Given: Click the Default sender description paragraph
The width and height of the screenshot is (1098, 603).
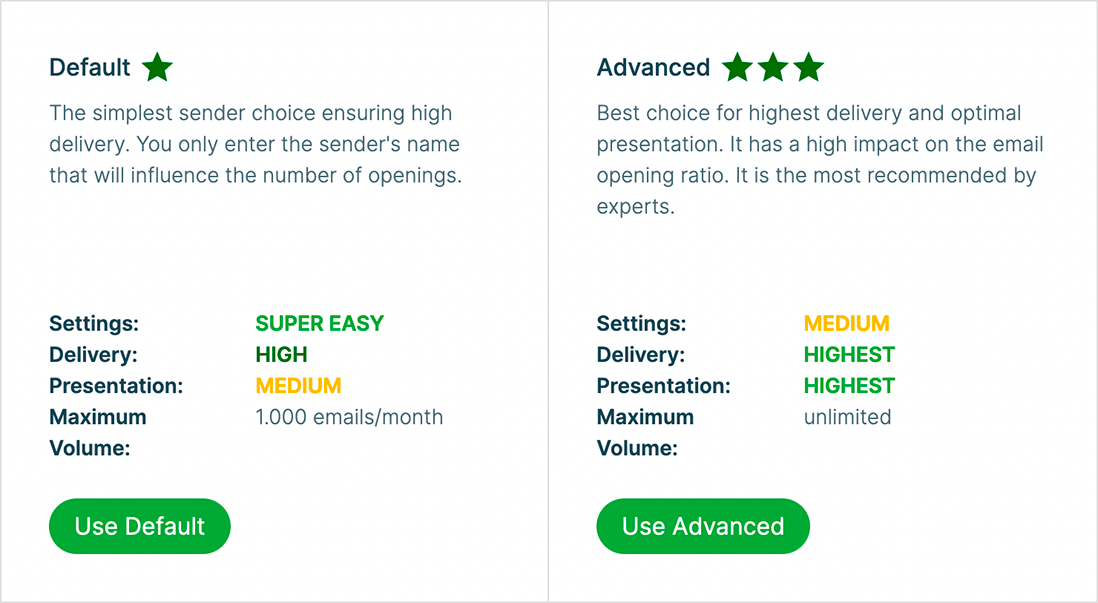Looking at the screenshot, I should tap(255, 144).
